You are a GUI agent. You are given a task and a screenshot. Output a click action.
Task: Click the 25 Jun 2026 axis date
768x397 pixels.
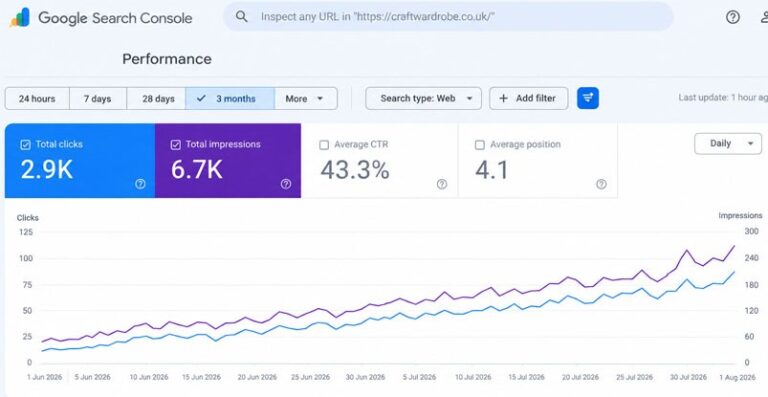point(311,377)
